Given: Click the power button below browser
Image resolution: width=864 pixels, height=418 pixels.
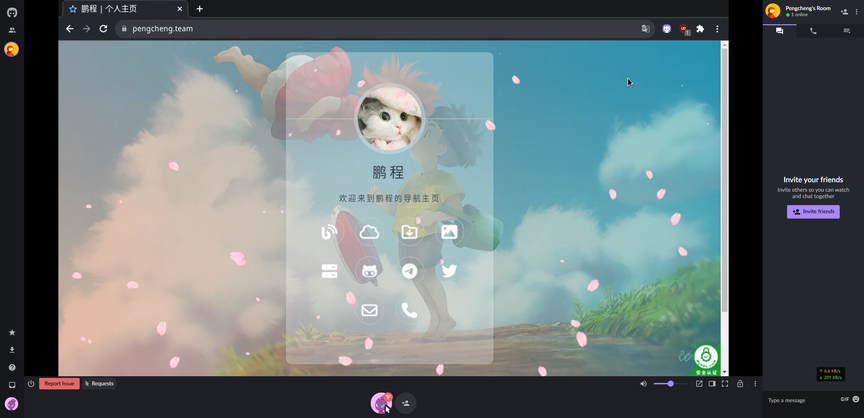Looking at the screenshot, I should (31, 383).
